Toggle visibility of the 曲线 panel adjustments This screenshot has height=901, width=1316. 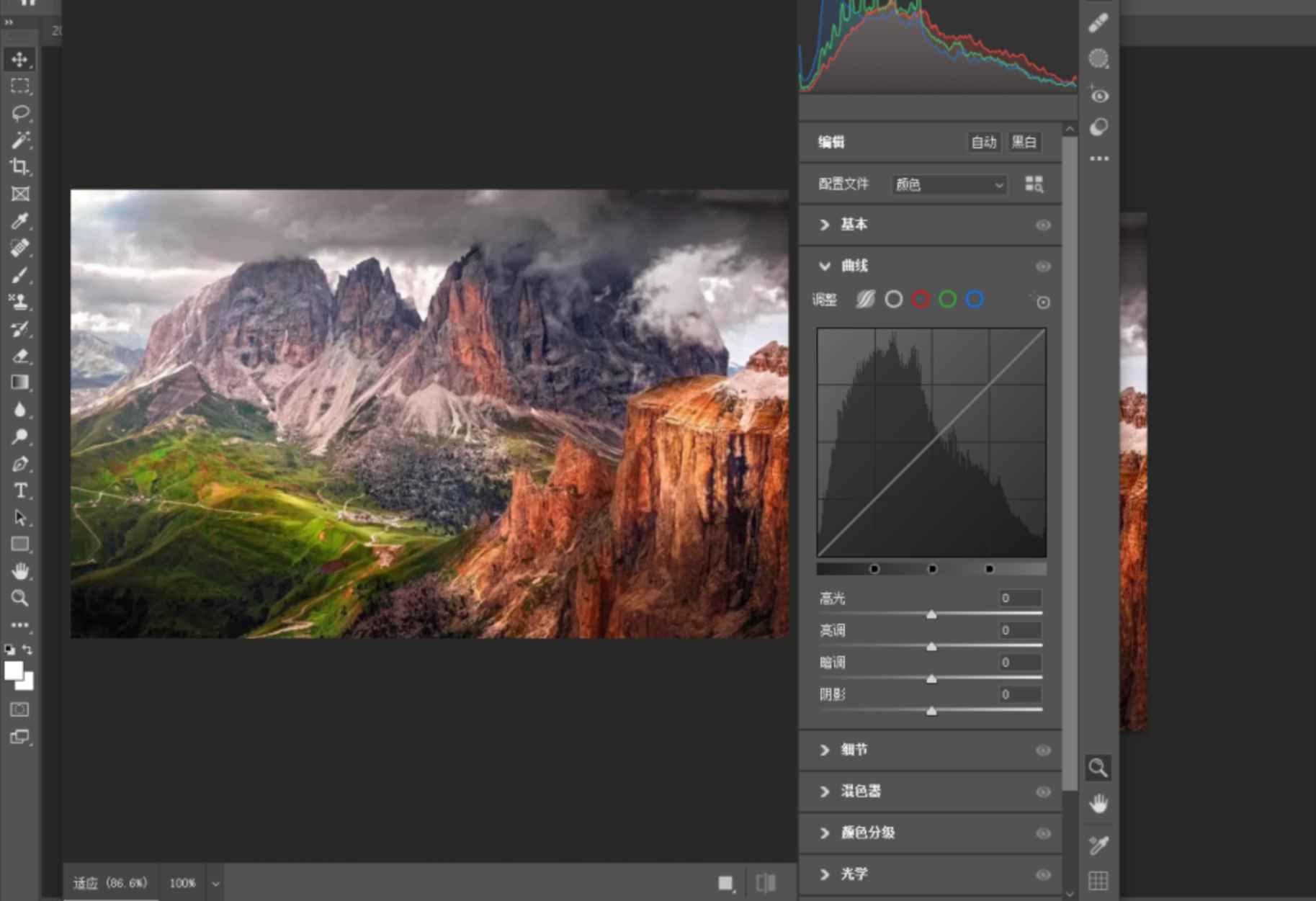pyautogui.click(x=1042, y=266)
